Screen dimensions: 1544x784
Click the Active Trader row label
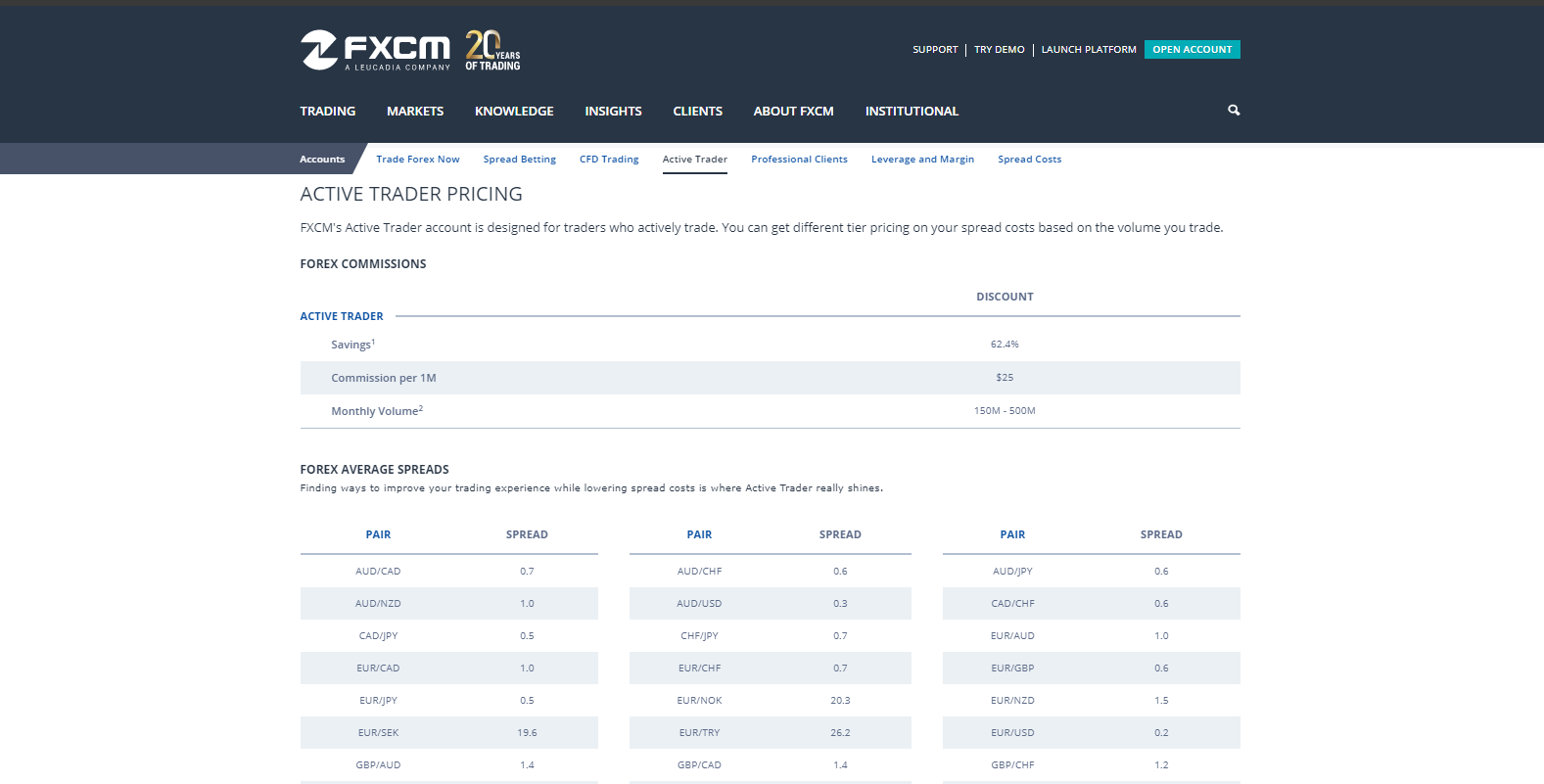[342, 316]
